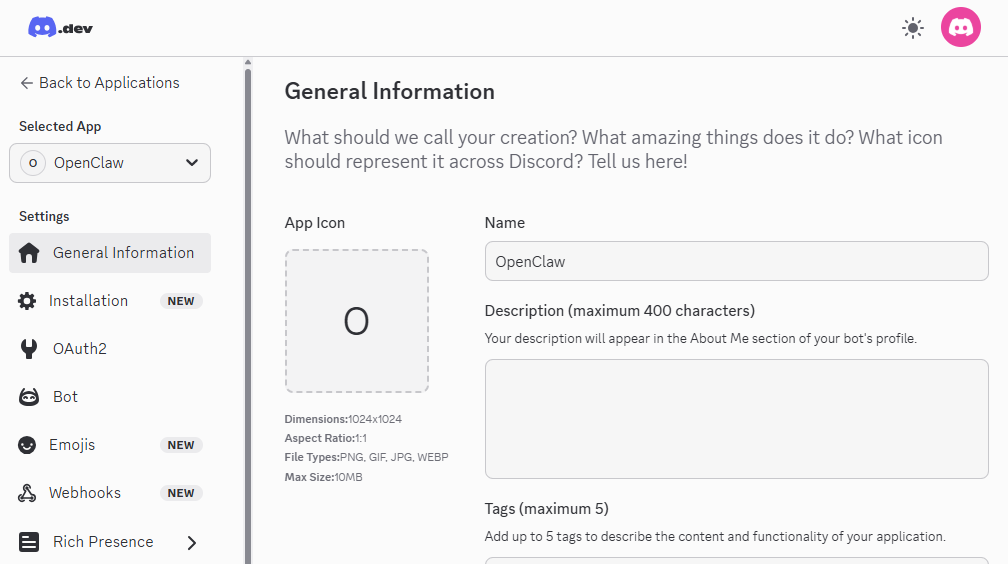Toggle light theme with sun icon

point(912,28)
